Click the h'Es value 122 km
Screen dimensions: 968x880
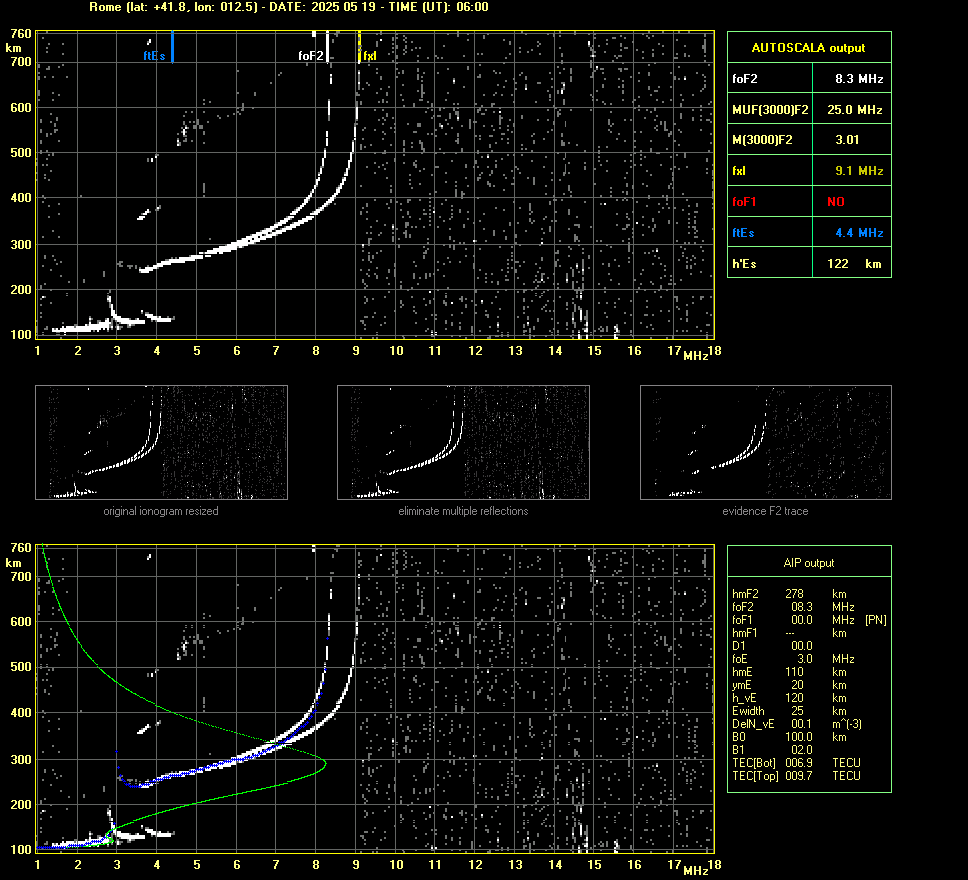(854, 264)
